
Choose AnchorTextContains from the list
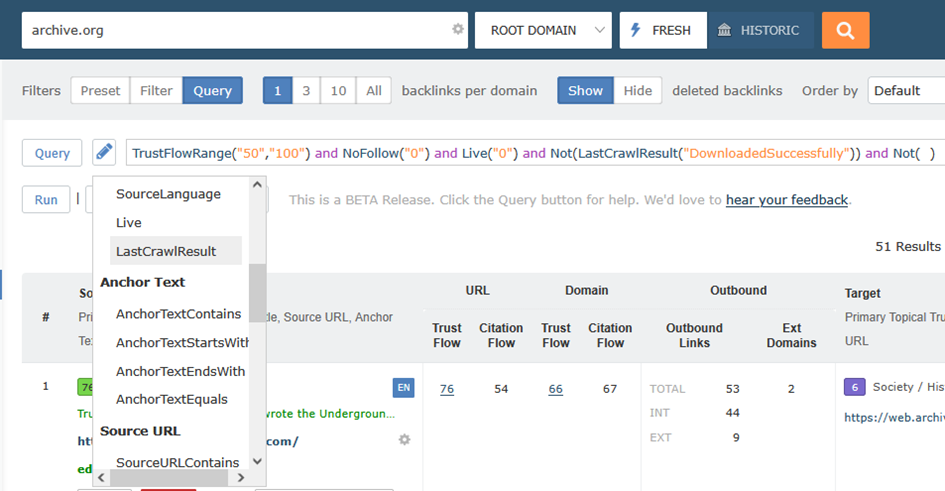click(178, 314)
